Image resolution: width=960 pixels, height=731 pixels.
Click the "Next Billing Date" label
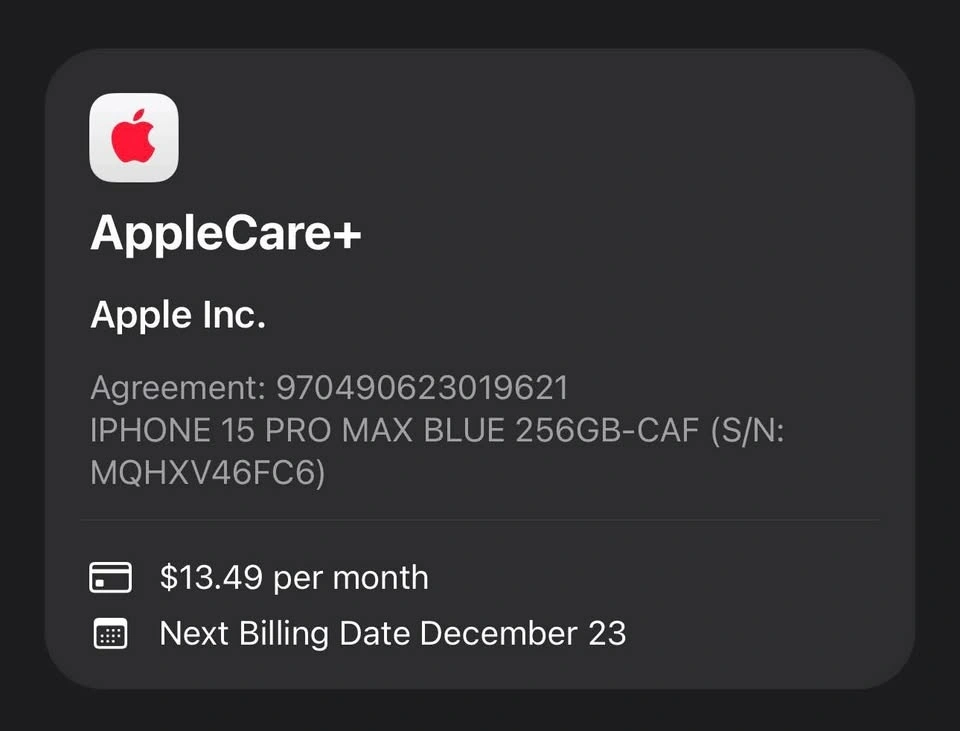[285, 634]
